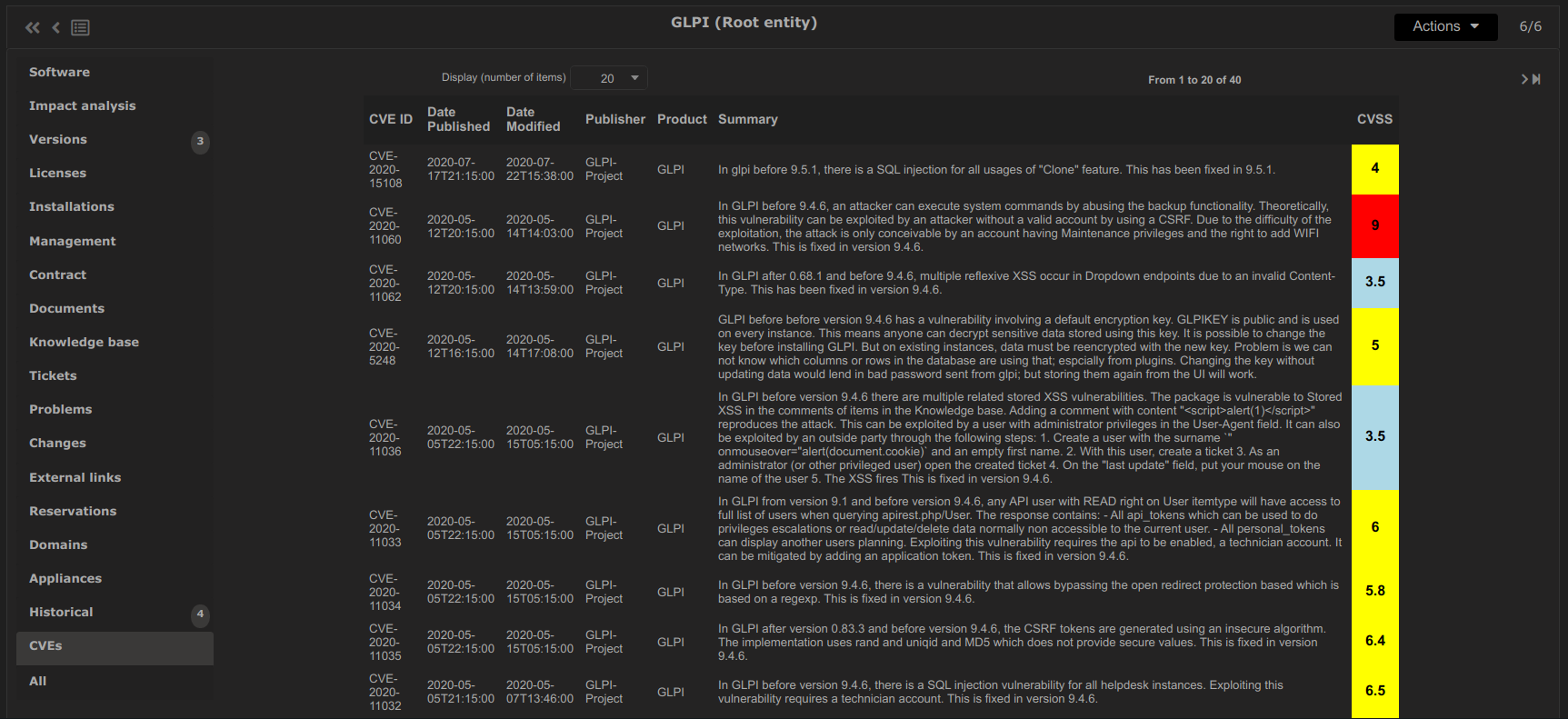Image resolution: width=1568 pixels, height=719 pixels.
Task: Open the display items count dropdown
Action: (x=609, y=78)
